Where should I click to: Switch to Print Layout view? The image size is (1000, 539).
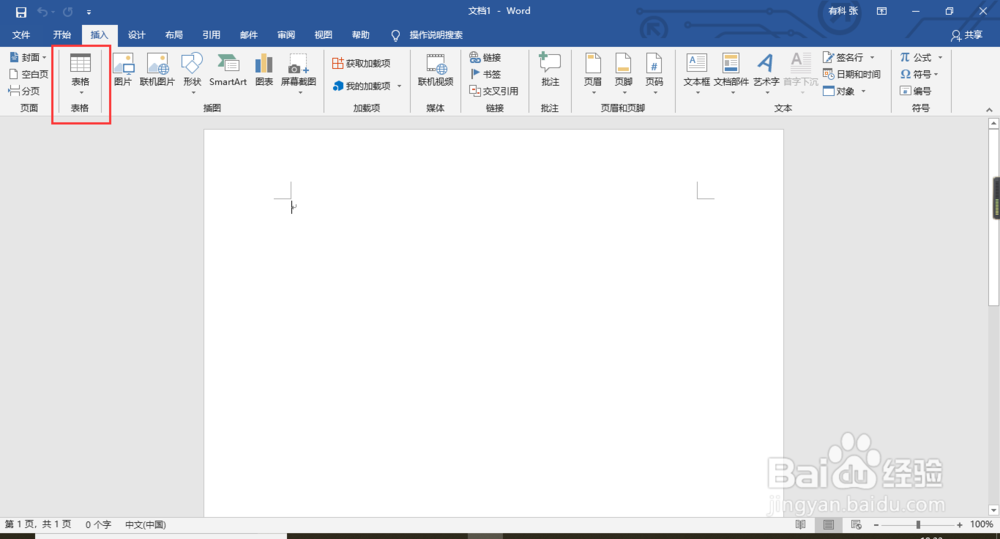(x=828, y=524)
